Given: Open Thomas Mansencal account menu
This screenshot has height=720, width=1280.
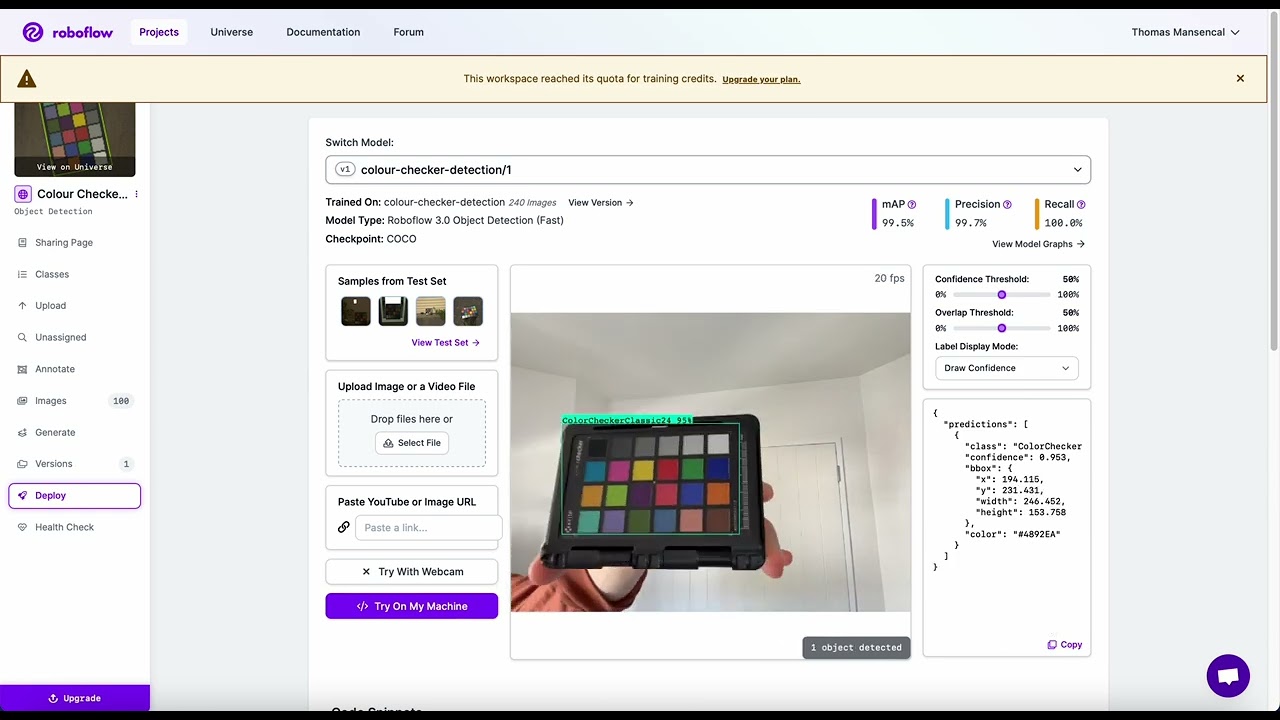Looking at the screenshot, I should coord(1185,32).
